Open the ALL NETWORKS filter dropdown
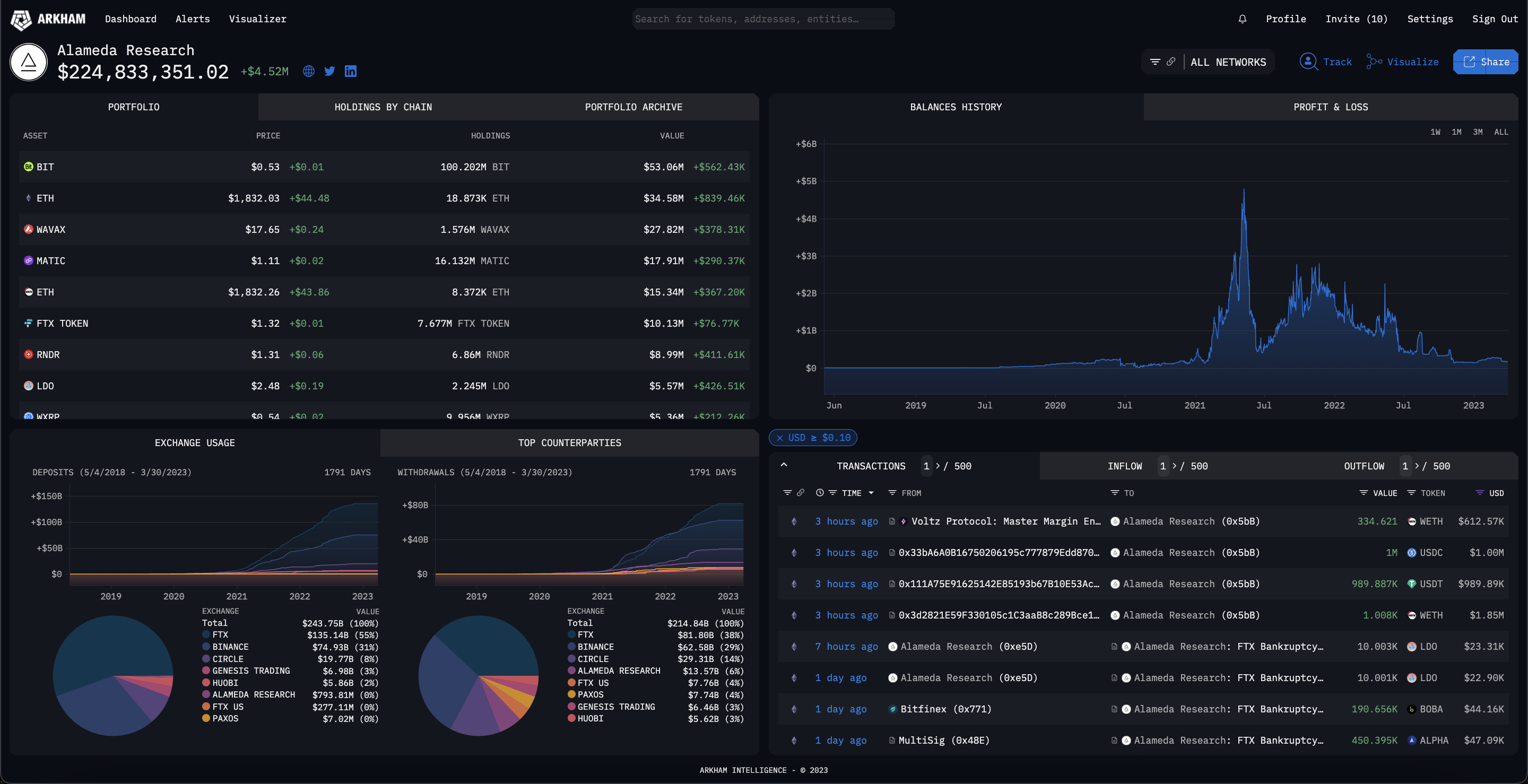Image resolution: width=1528 pixels, height=784 pixels. (1228, 62)
